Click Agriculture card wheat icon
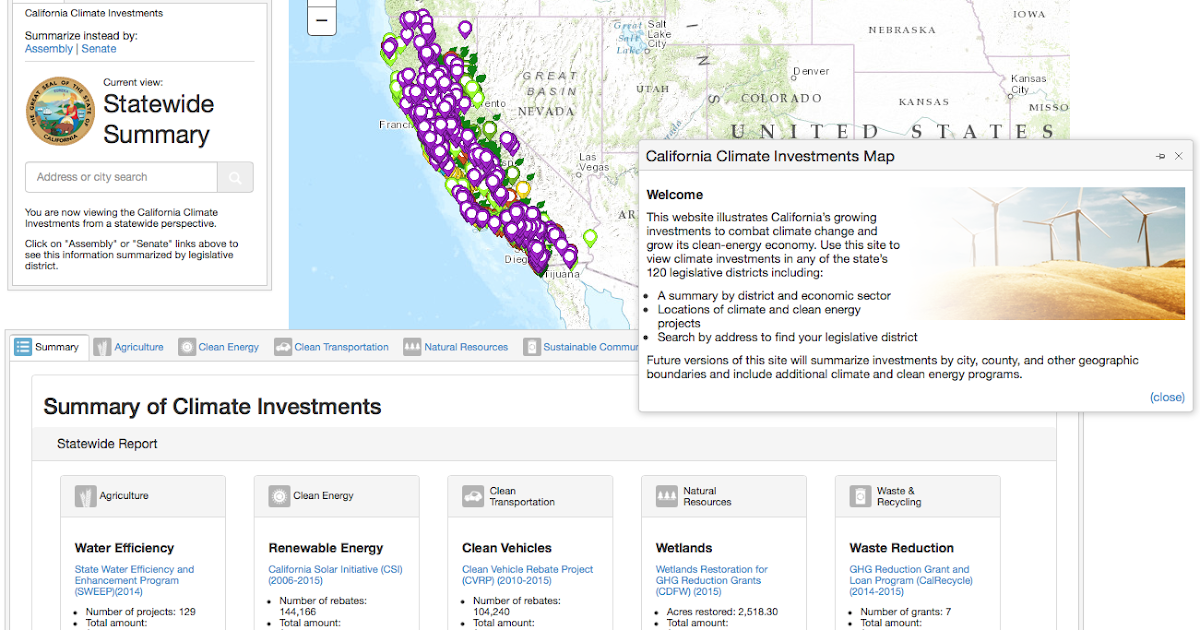 [x=85, y=496]
